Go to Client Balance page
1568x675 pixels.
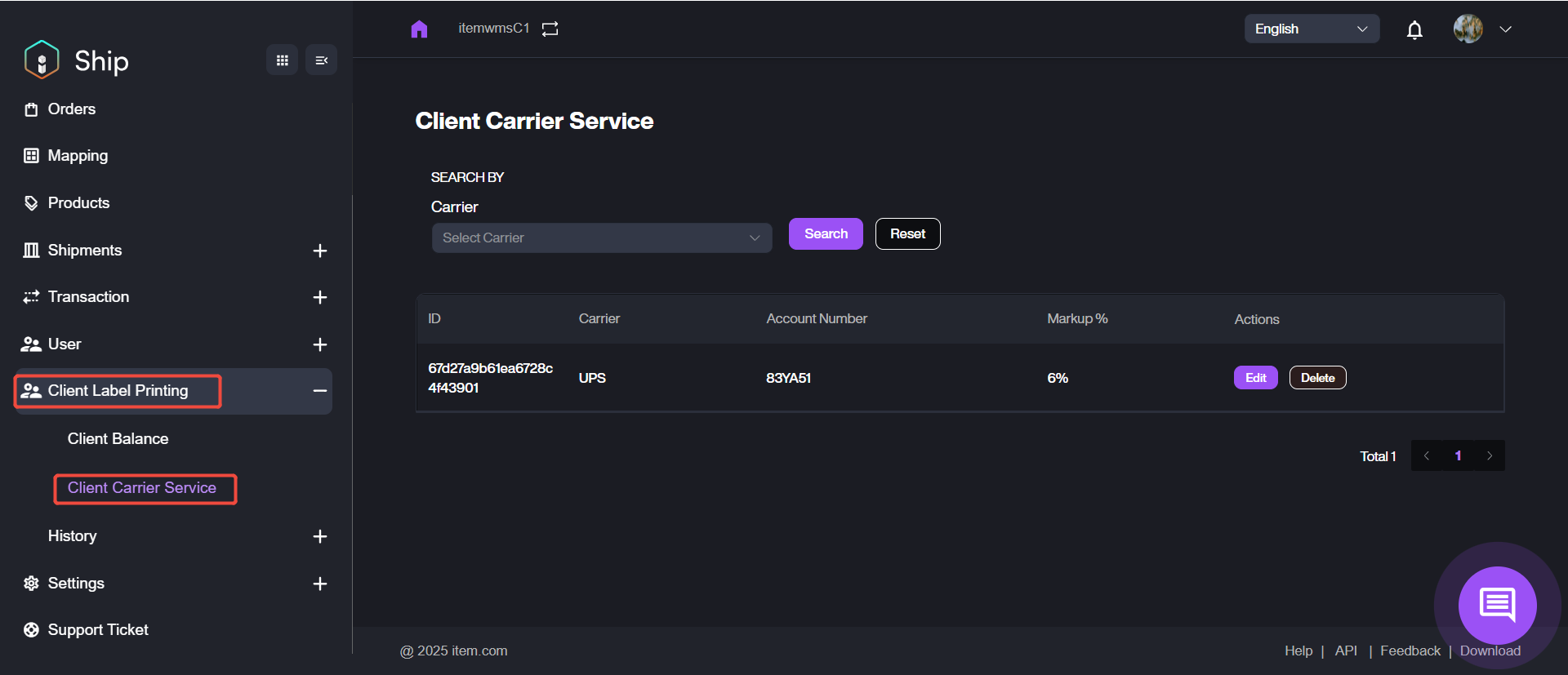click(118, 439)
